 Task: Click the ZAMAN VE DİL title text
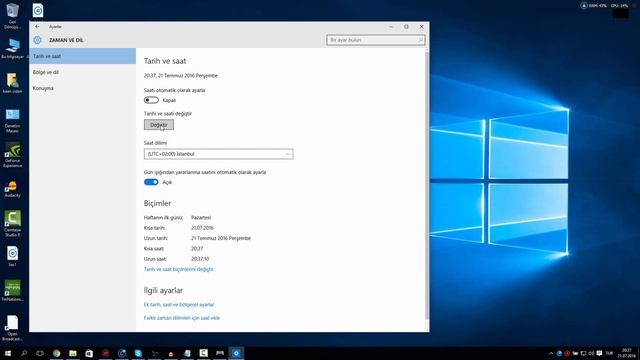pyautogui.click(x=66, y=40)
